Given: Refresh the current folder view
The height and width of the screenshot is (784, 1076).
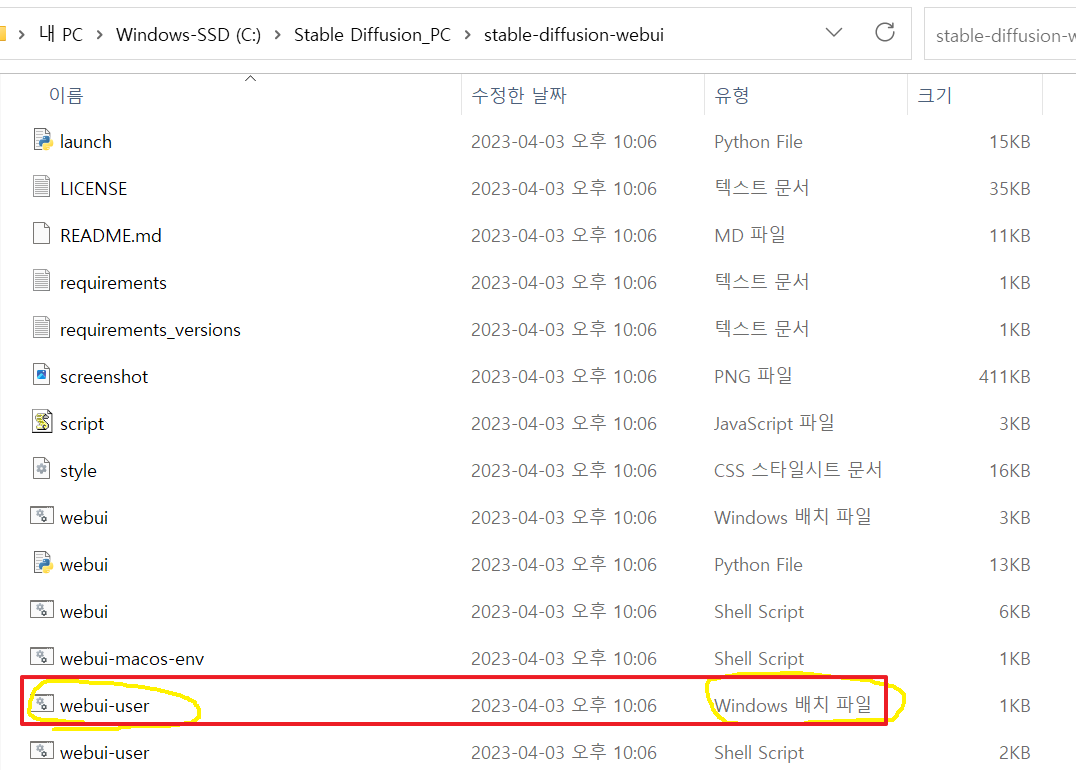Looking at the screenshot, I should pos(885,32).
